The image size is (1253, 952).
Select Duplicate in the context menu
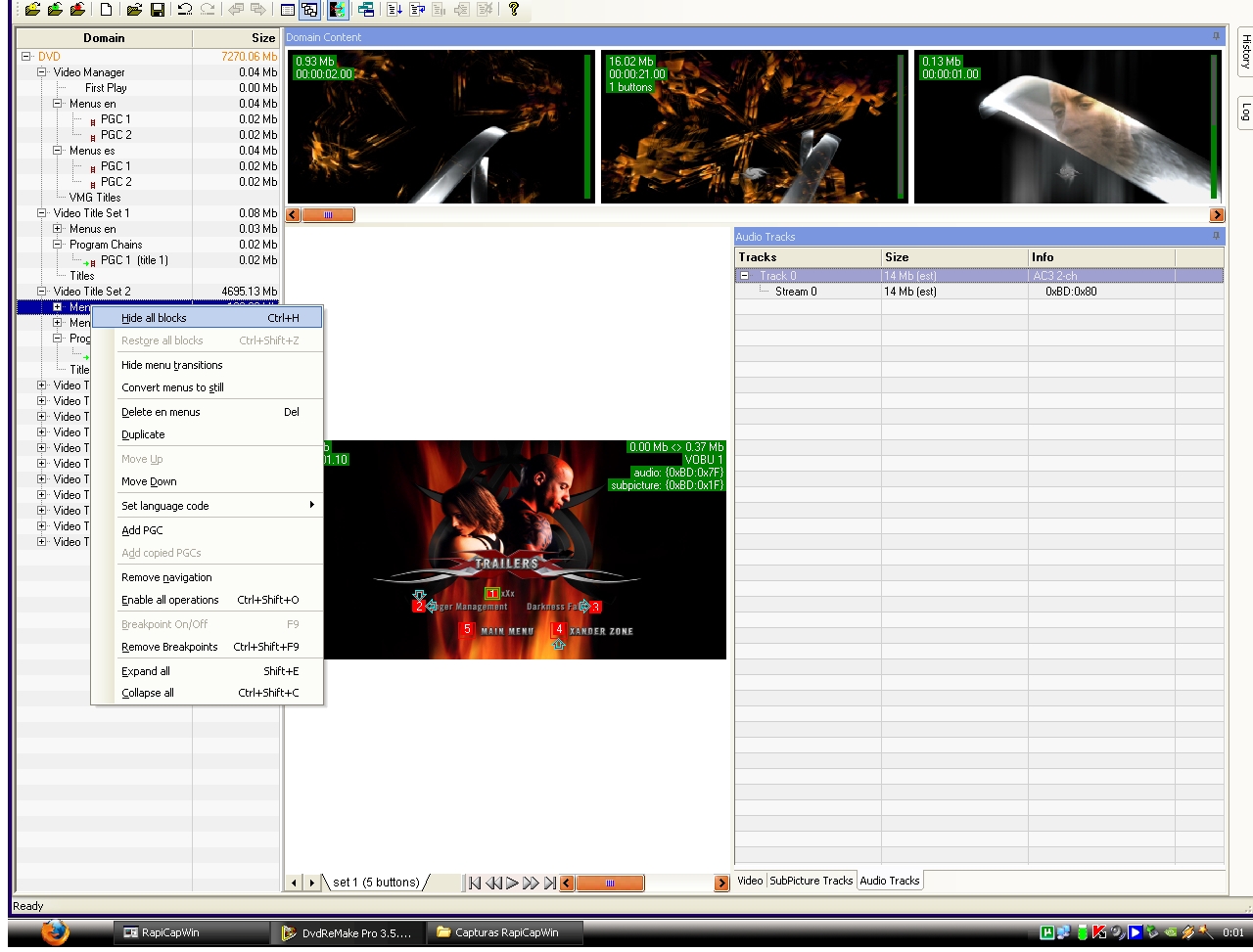click(207, 434)
